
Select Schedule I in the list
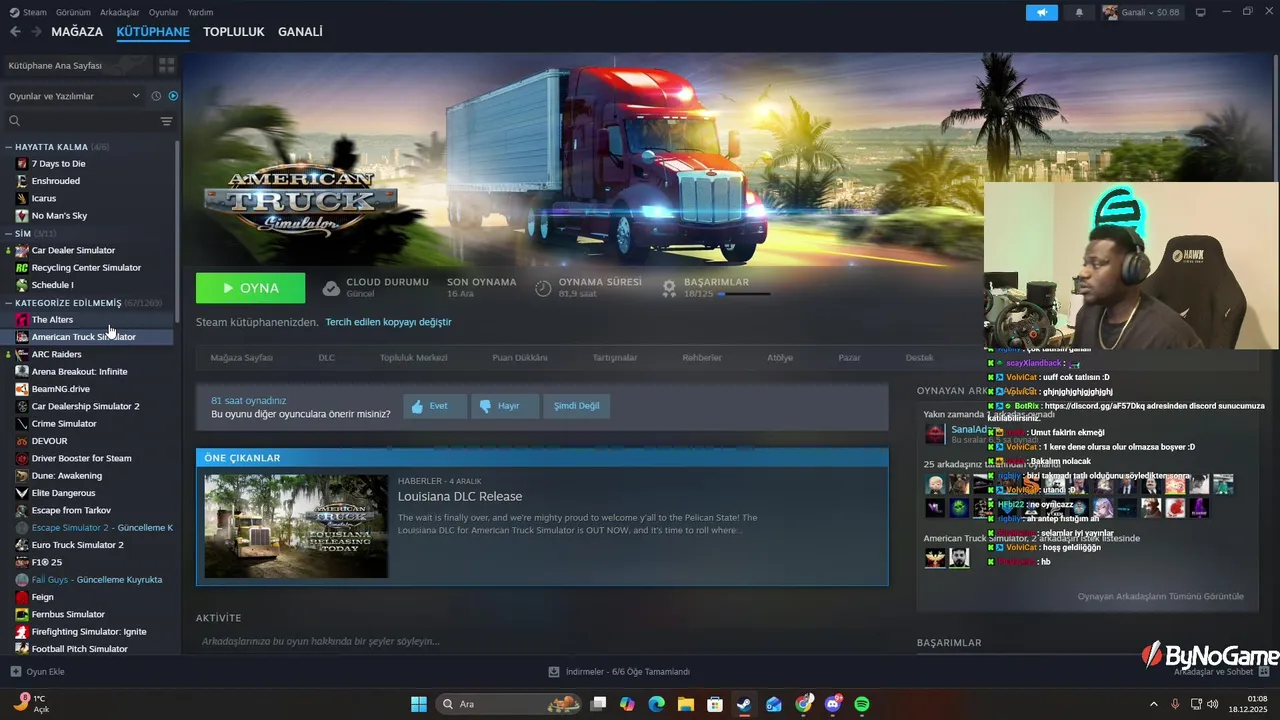tap(52, 285)
